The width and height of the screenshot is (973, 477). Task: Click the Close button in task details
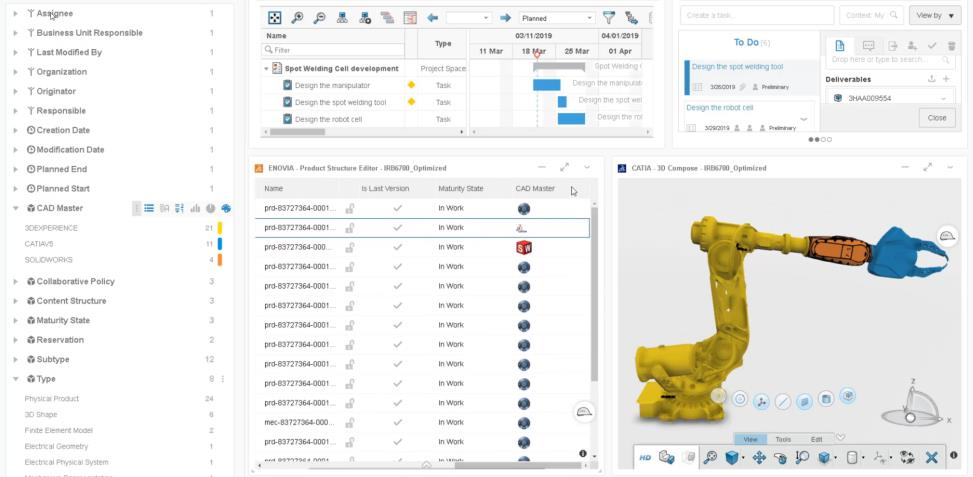point(936,117)
